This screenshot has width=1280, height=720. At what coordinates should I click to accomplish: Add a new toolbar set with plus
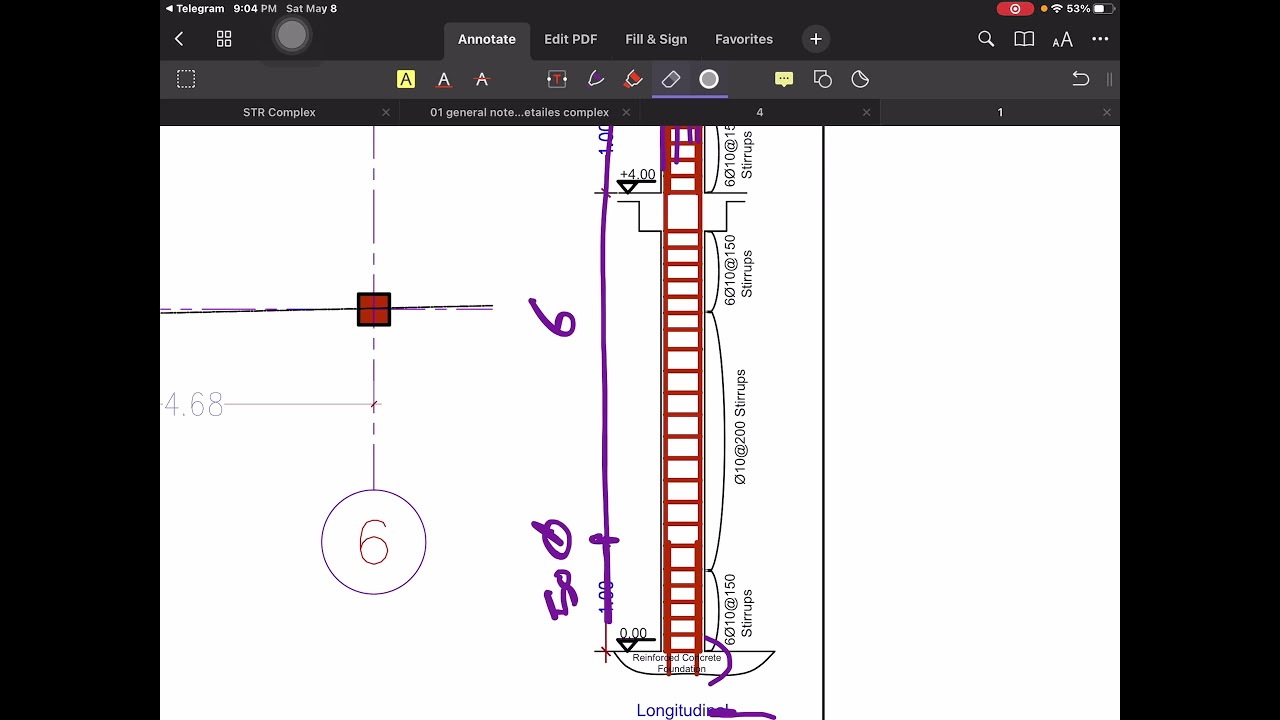click(x=816, y=39)
